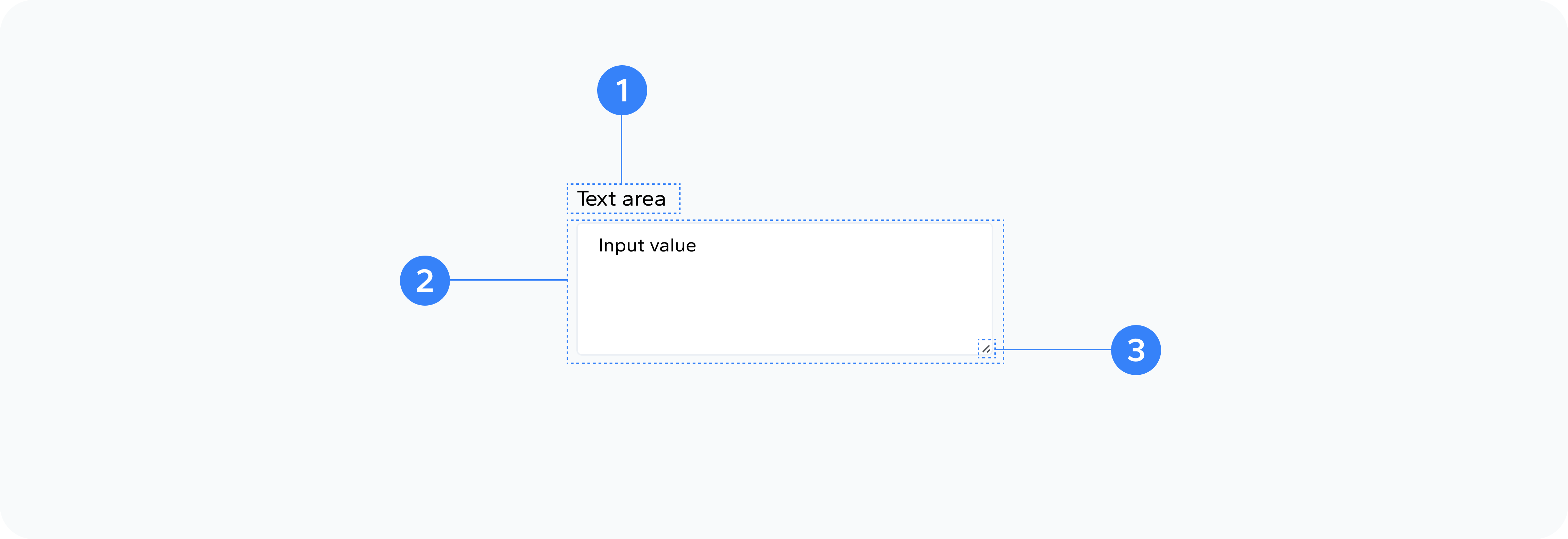Screen dimensions: 1568x539
Task: Click the light gray canvas background
Action: tap(243, 426)
